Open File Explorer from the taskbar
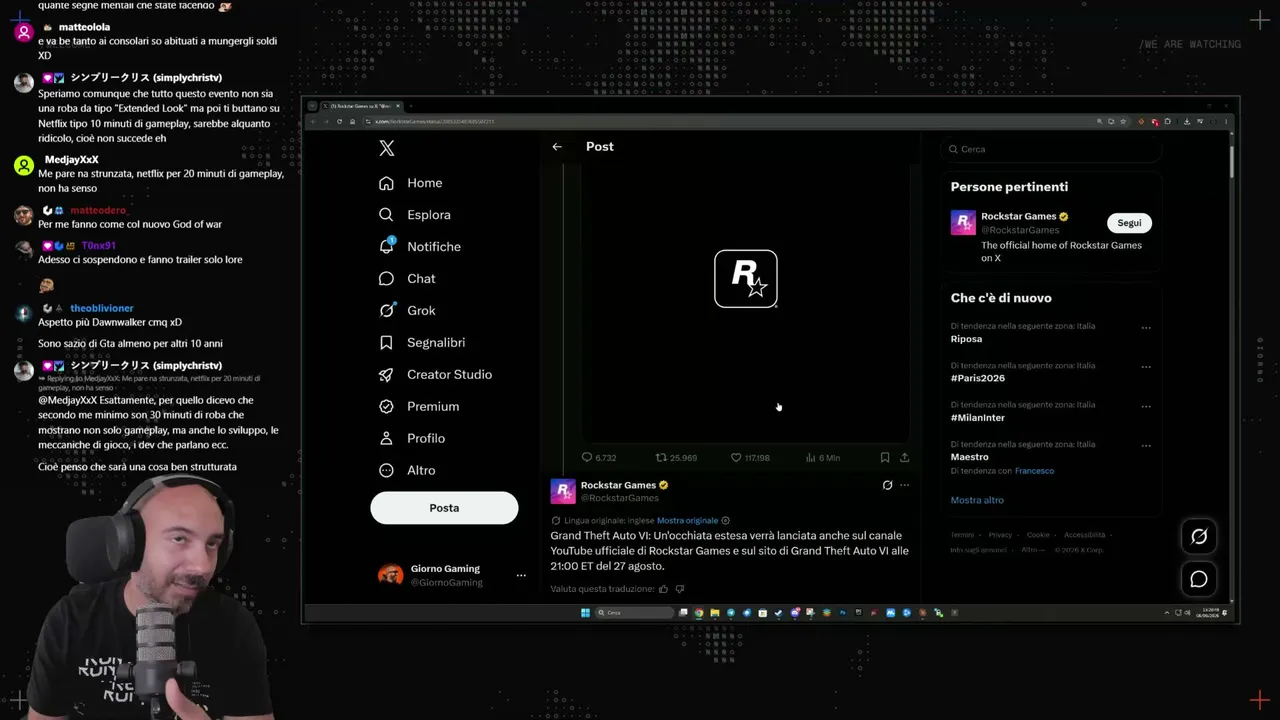 click(714, 613)
